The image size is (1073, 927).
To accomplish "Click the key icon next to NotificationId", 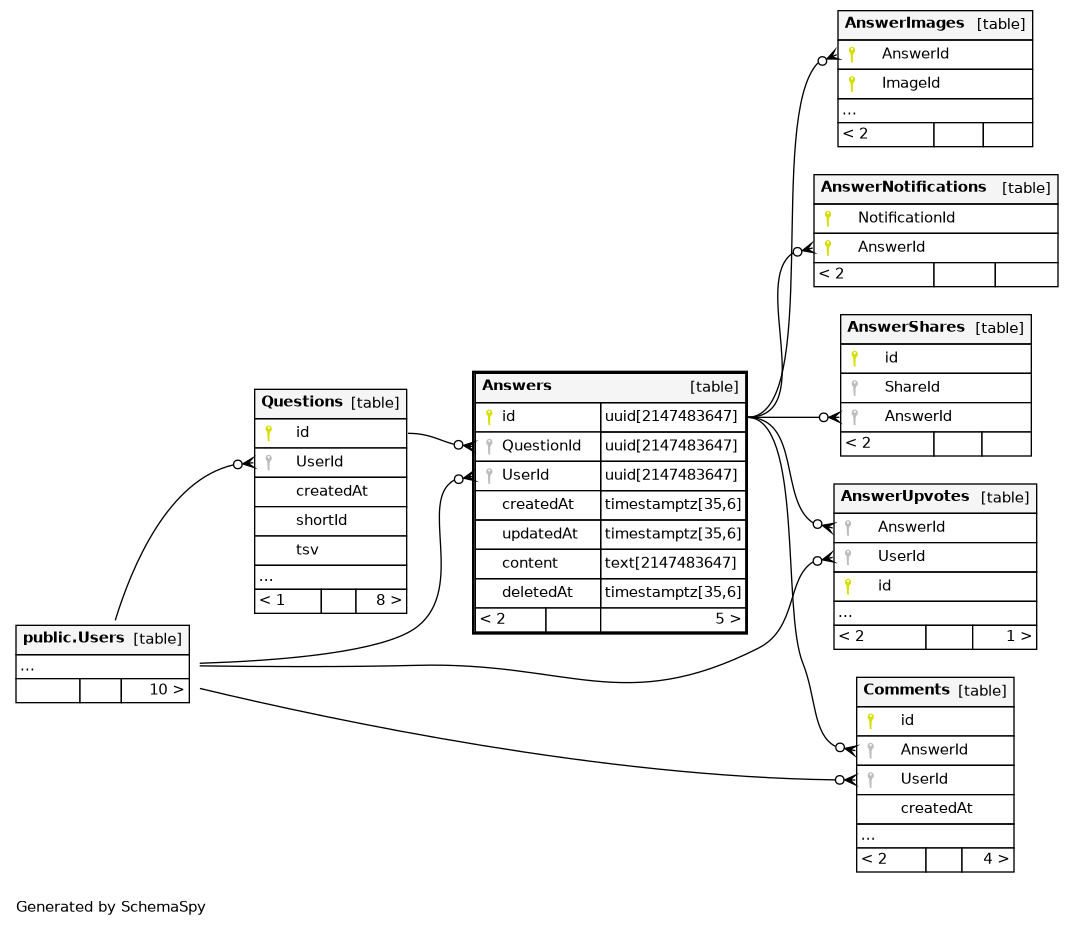I will (828, 218).
